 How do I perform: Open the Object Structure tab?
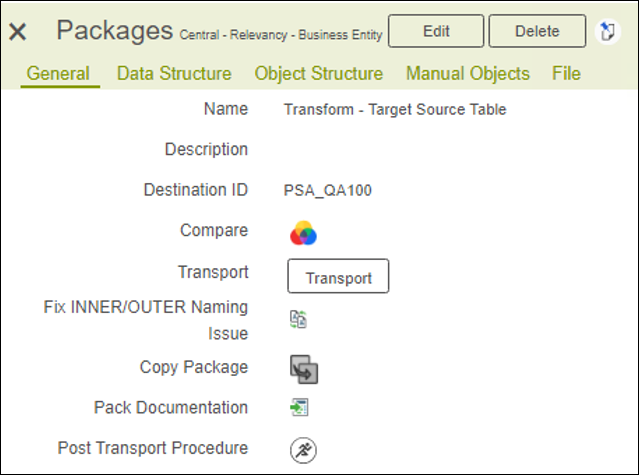pyautogui.click(x=319, y=74)
